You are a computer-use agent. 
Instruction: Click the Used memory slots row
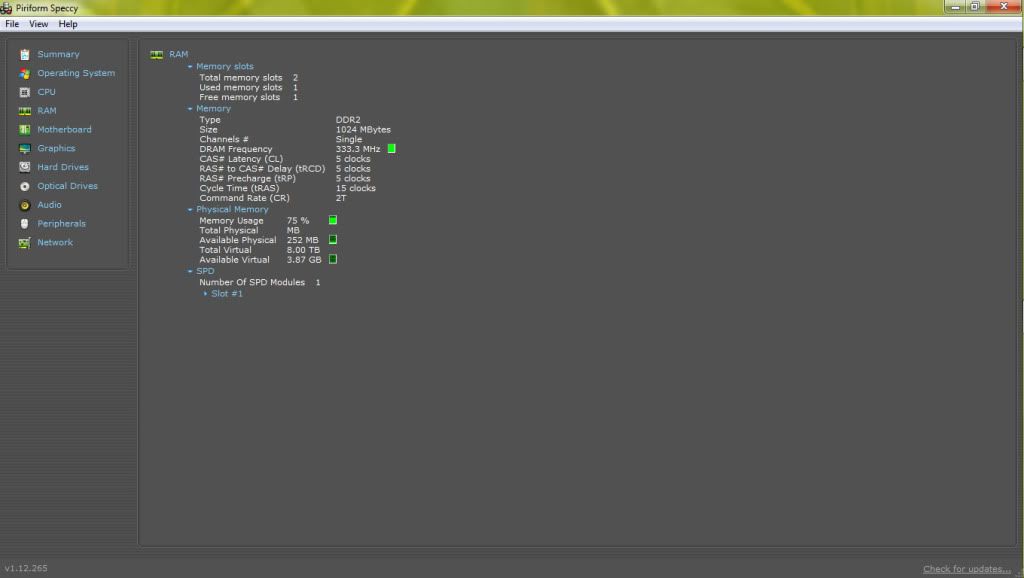click(x=248, y=88)
